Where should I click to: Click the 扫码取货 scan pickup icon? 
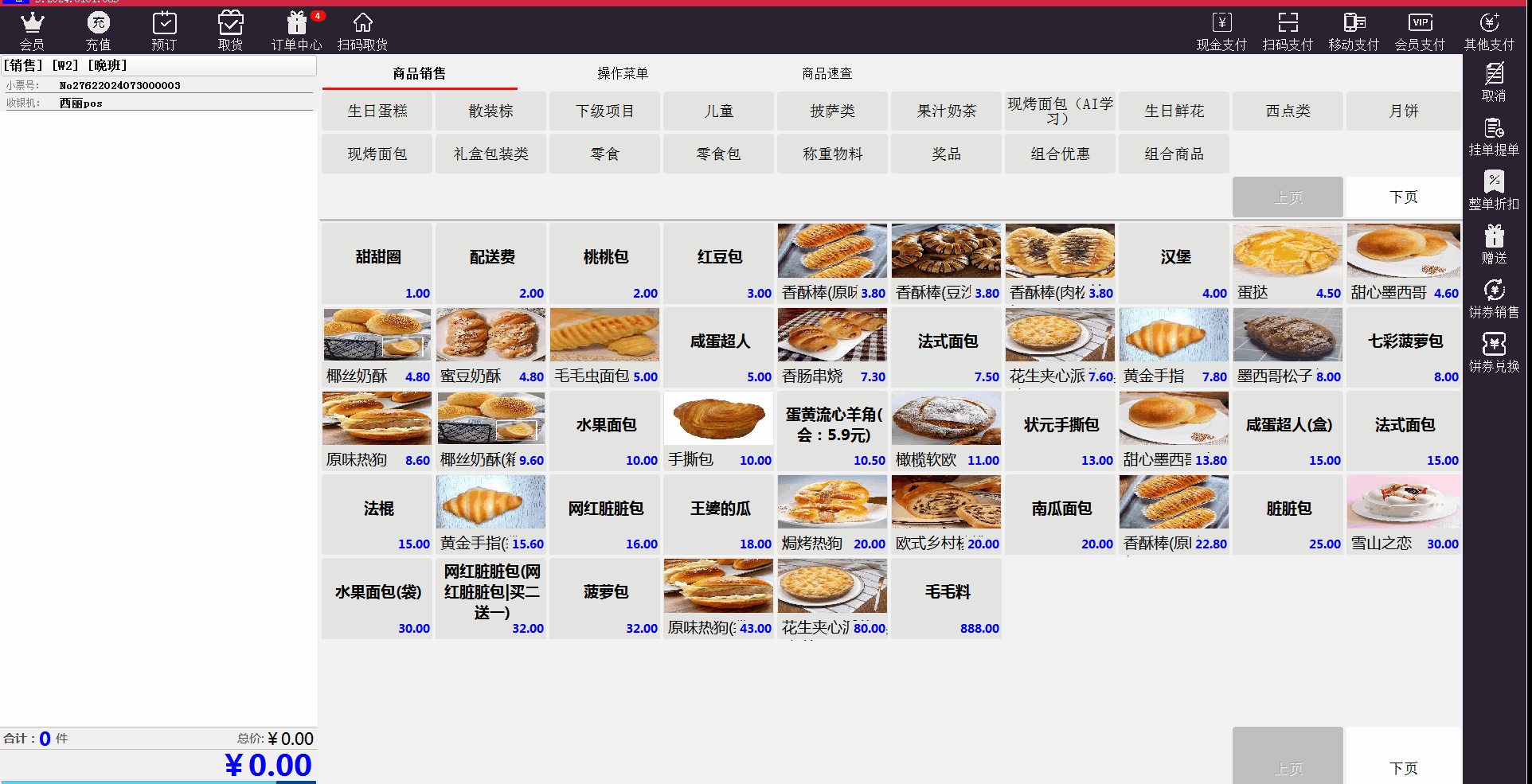(362, 31)
